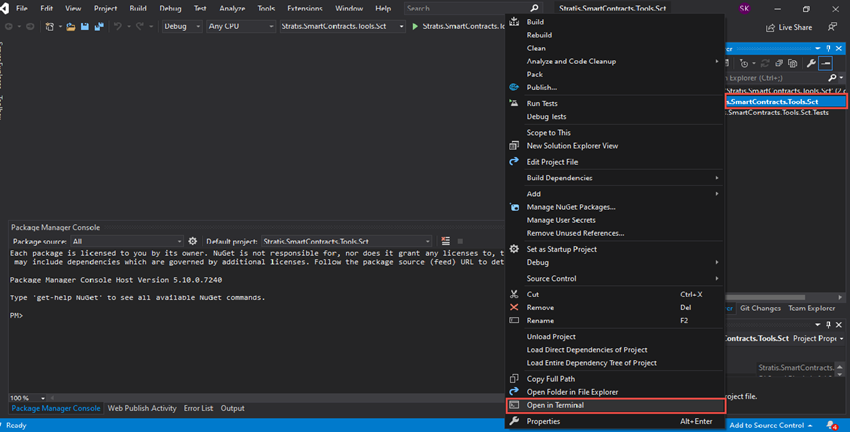Viewport: 850px width, 432px height.
Task: Open the Any CPU platform dropdown
Action: (239, 27)
